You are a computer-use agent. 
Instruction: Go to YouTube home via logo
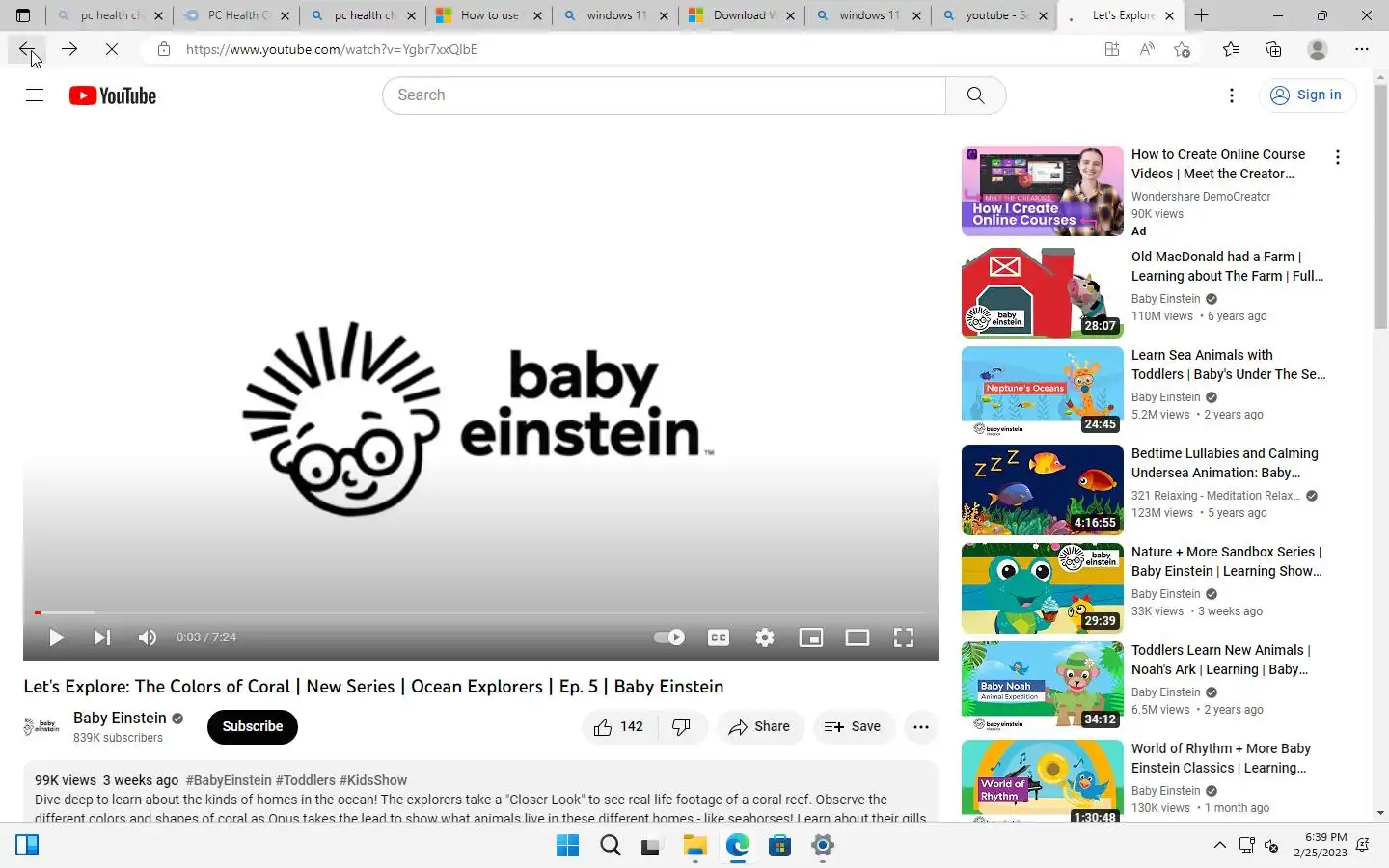tap(113, 95)
